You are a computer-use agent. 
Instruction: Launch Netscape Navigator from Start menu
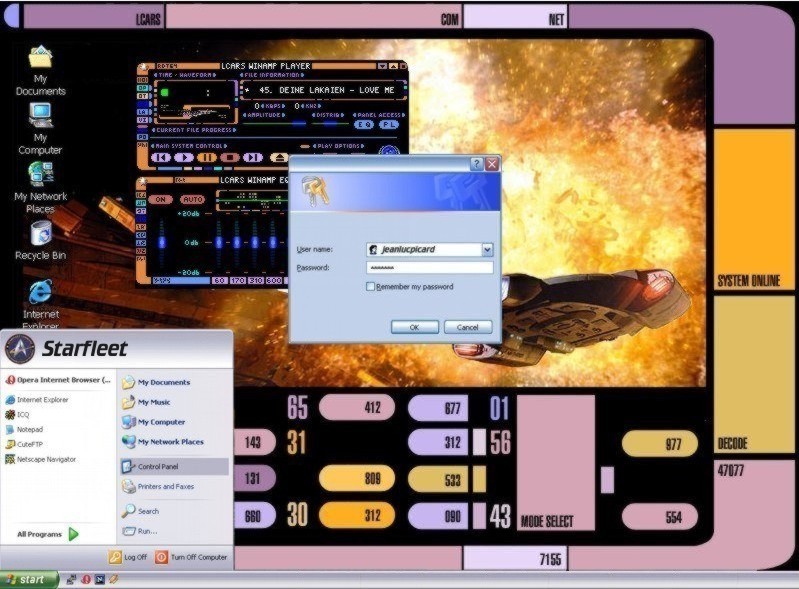(x=46, y=459)
